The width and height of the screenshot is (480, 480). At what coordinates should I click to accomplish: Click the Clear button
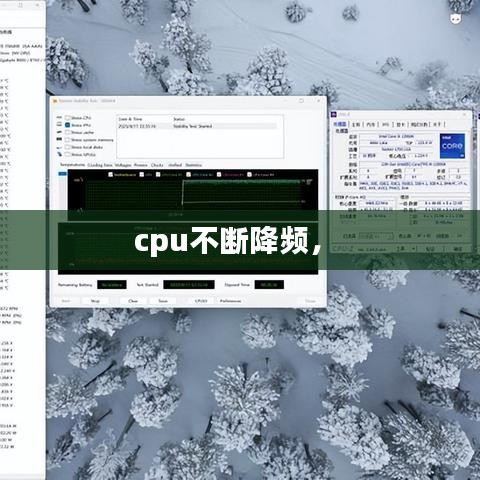tap(133, 301)
